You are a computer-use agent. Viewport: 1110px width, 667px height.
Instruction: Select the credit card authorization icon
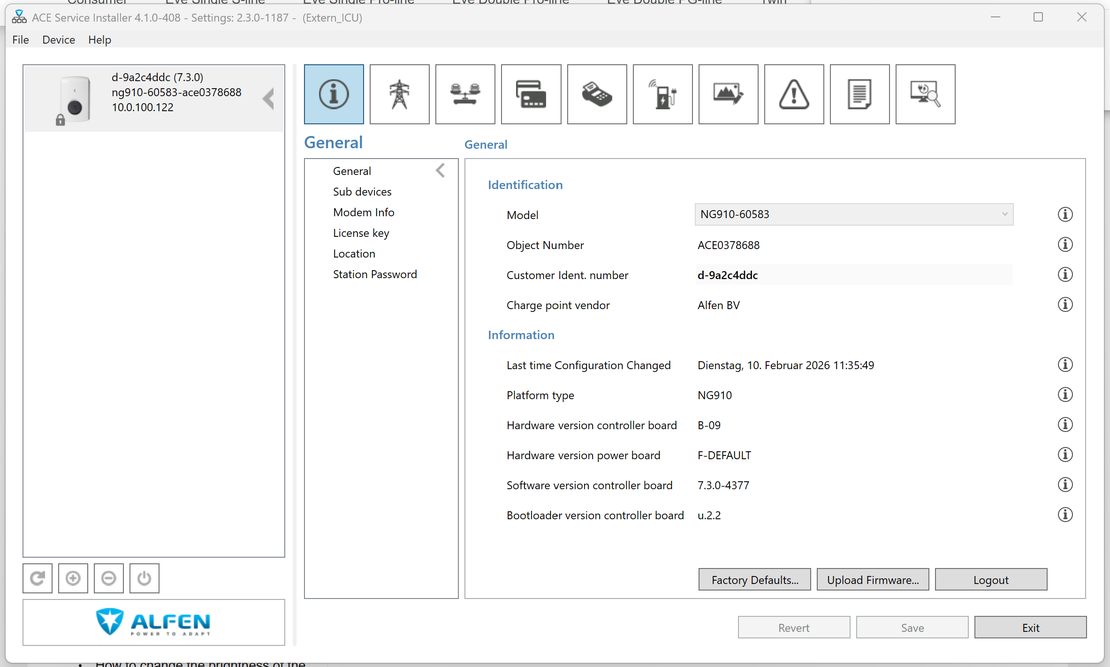pyautogui.click(x=531, y=94)
